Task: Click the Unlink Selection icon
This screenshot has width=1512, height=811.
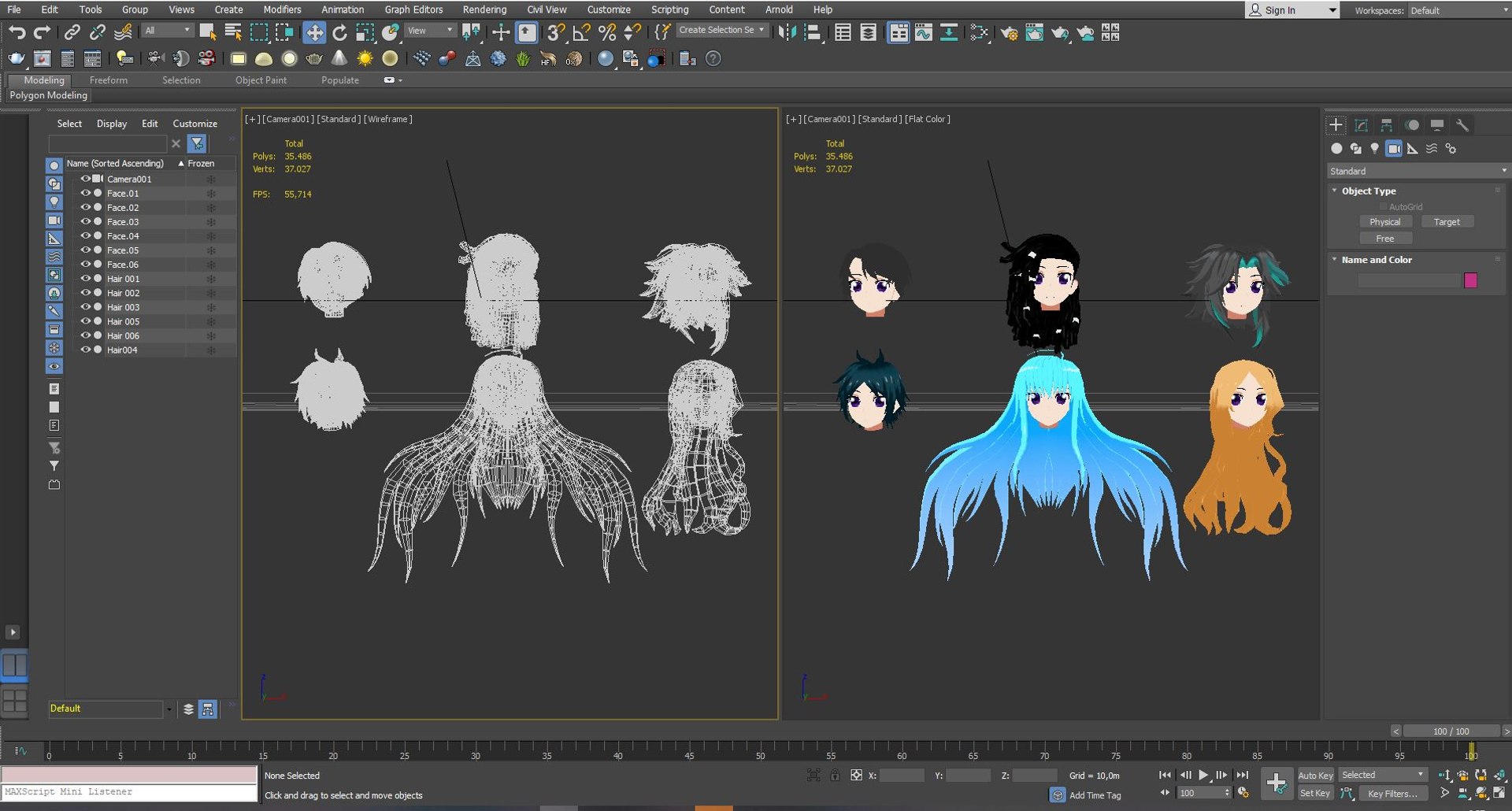Action: [x=97, y=32]
